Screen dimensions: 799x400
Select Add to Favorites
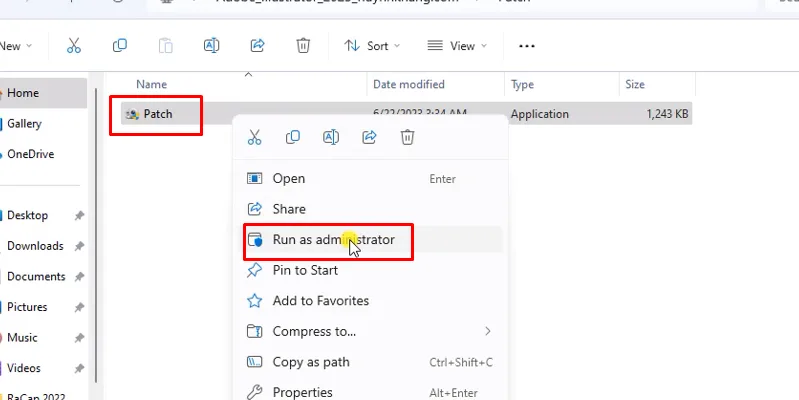370,301
